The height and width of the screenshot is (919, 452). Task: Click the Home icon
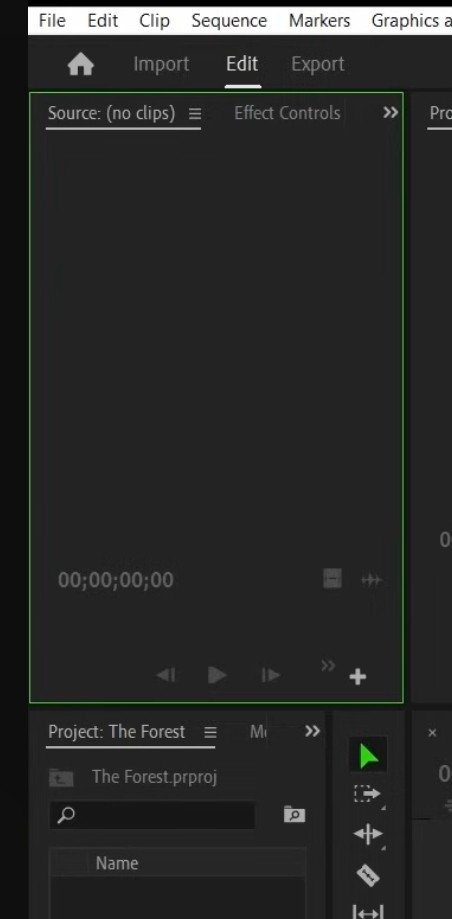point(81,64)
